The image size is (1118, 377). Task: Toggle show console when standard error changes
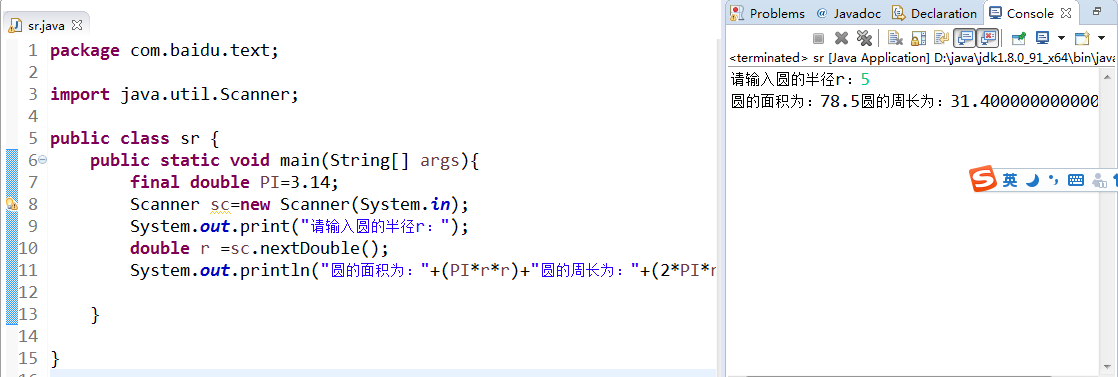coord(988,38)
